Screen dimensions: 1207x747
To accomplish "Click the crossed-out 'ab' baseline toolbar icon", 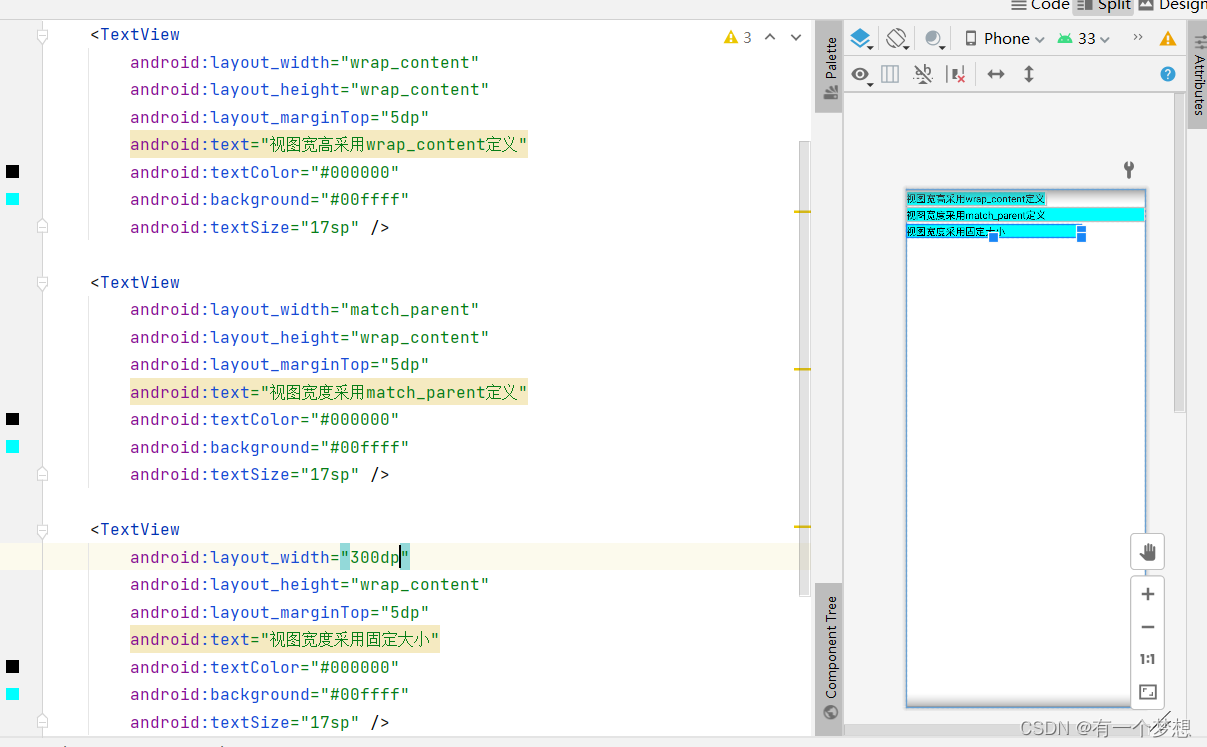I will click(923, 74).
